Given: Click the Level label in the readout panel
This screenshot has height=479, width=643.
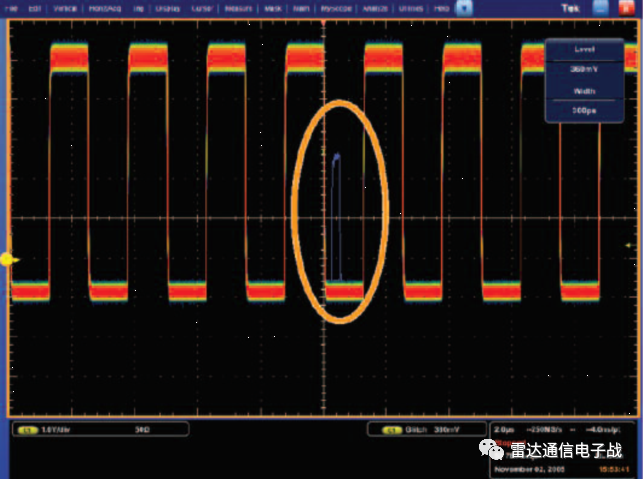Looking at the screenshot, I should click(x=584, y=49).
